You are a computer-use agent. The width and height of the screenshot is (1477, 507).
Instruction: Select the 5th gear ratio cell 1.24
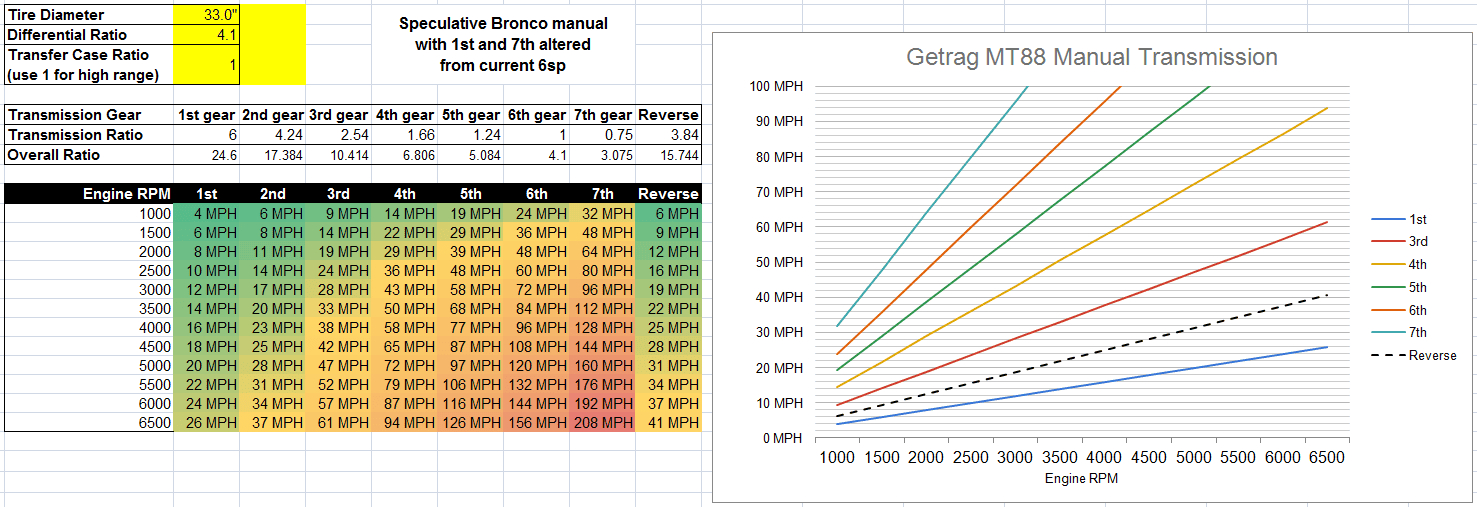coord(470,135)
